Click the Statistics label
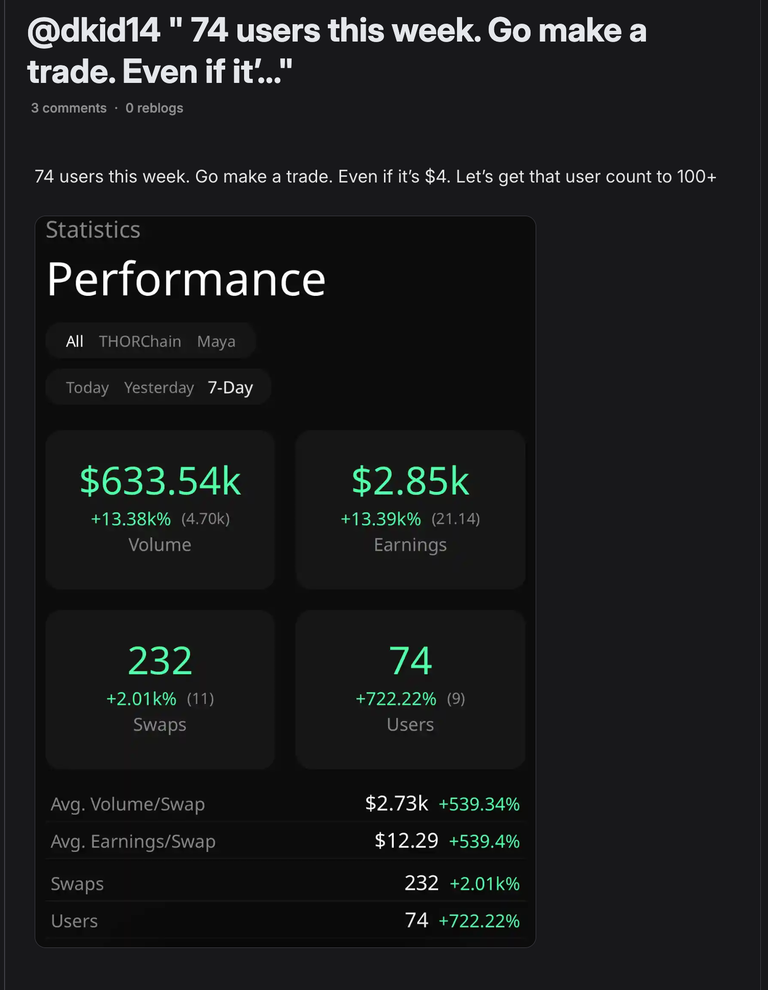This screenshot has width=768, height=990. (93, 230)
